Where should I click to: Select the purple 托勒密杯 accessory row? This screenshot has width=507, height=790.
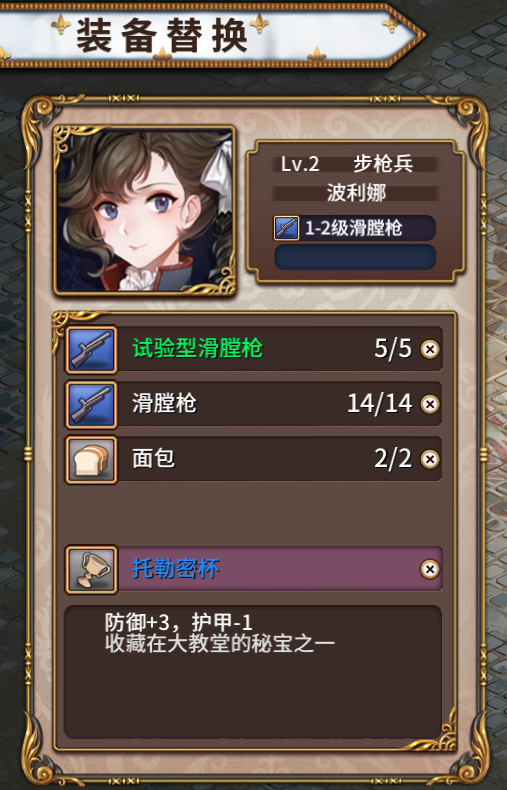pos(254,569)
